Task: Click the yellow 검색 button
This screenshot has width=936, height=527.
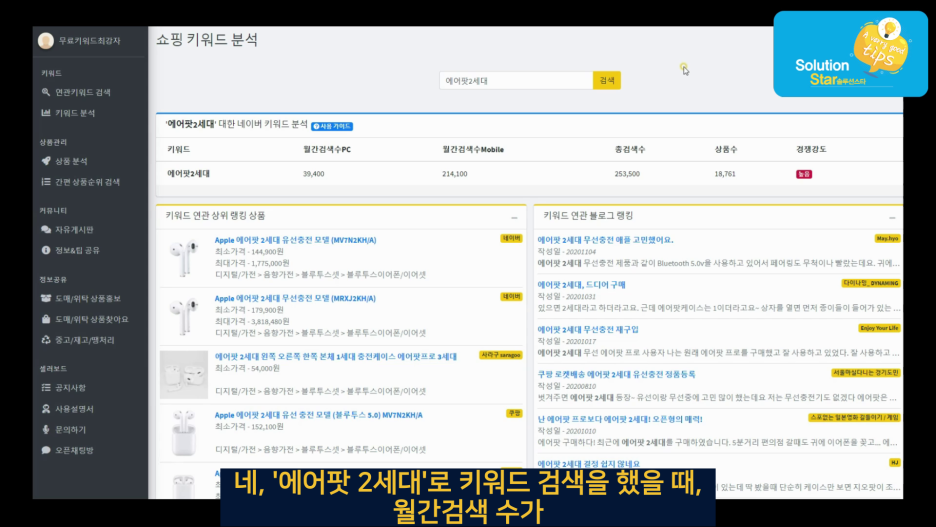Action: pyautogui.click(x=606, y=81)
